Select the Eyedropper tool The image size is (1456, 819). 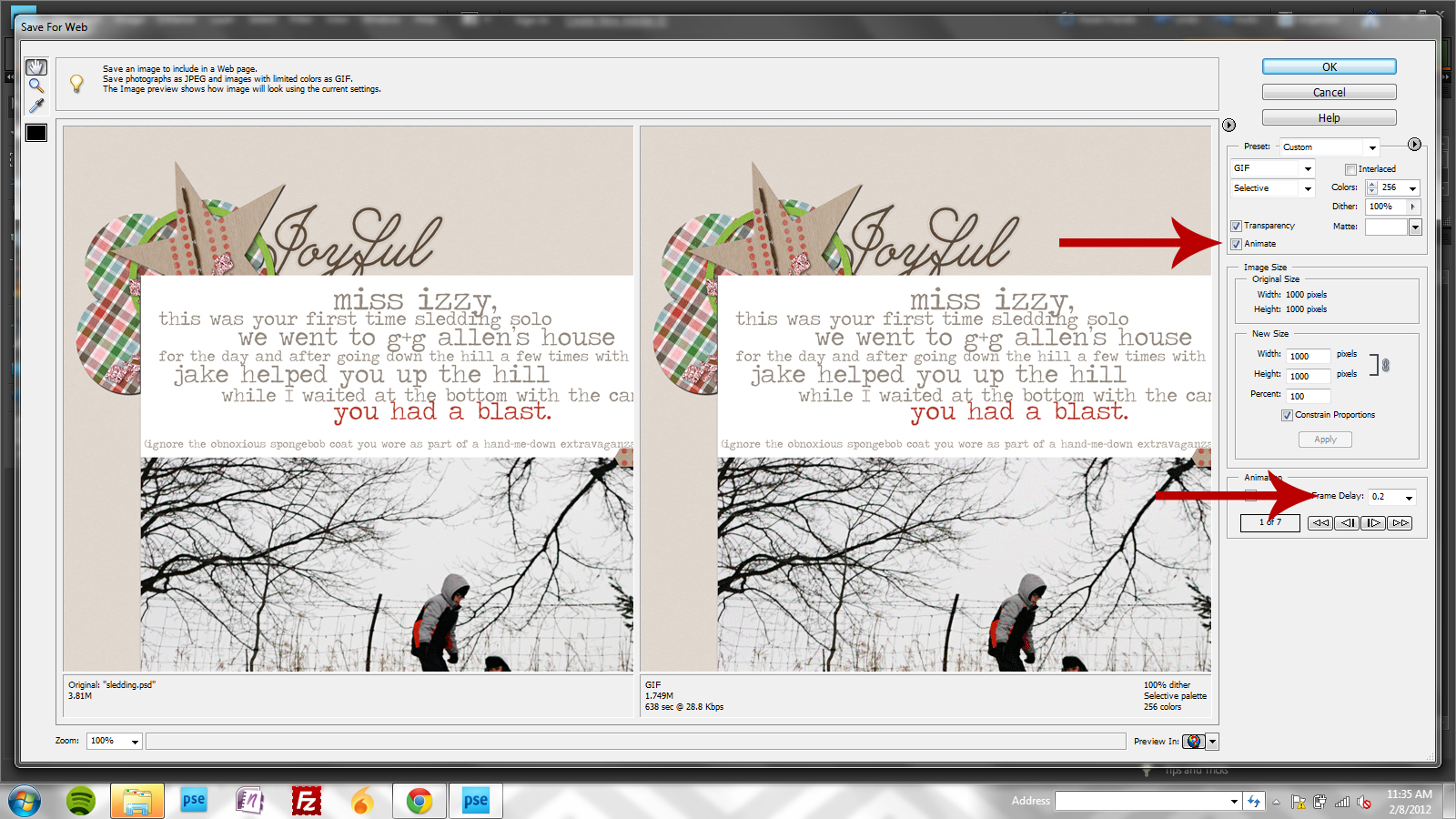click(35, 106)
